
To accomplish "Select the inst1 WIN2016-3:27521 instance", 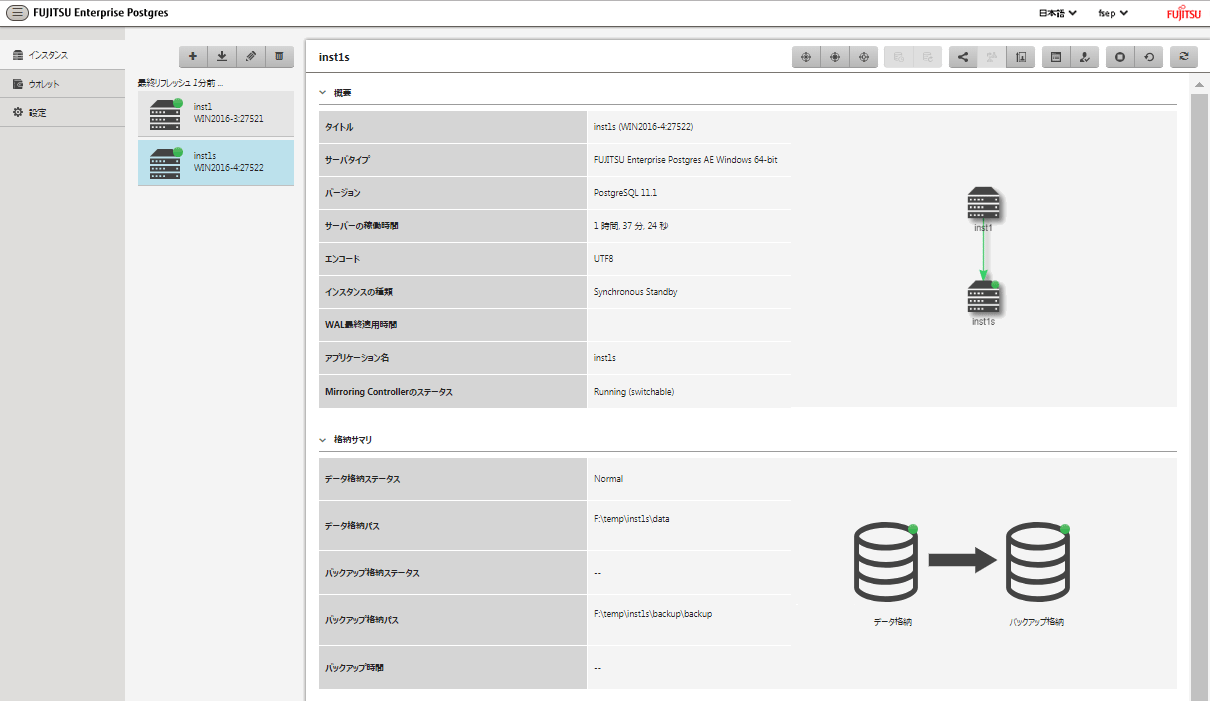I will coord(216,113).
